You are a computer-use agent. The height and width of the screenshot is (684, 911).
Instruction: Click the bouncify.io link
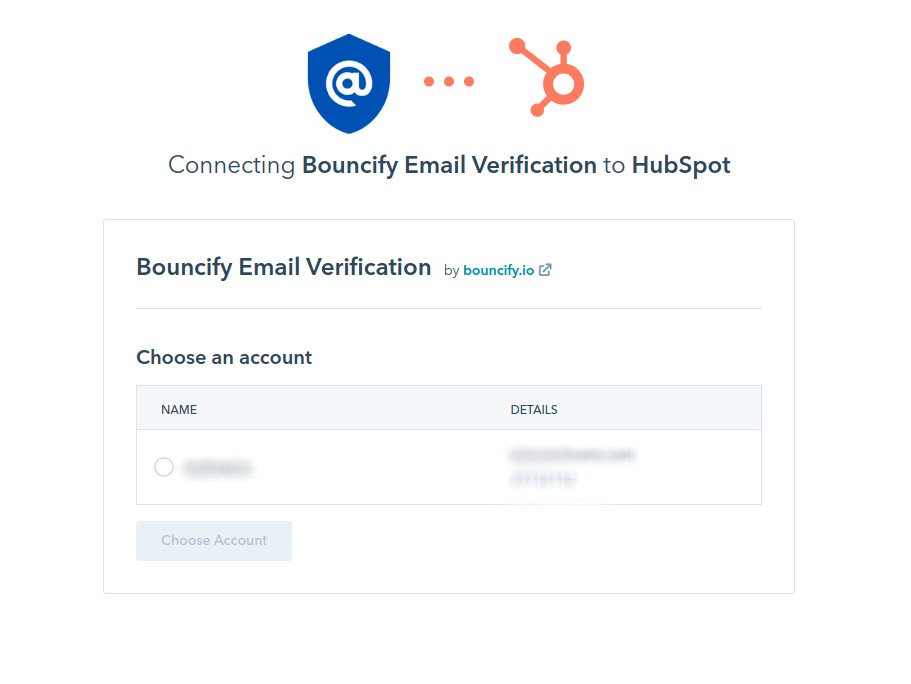tap(498, 270)
